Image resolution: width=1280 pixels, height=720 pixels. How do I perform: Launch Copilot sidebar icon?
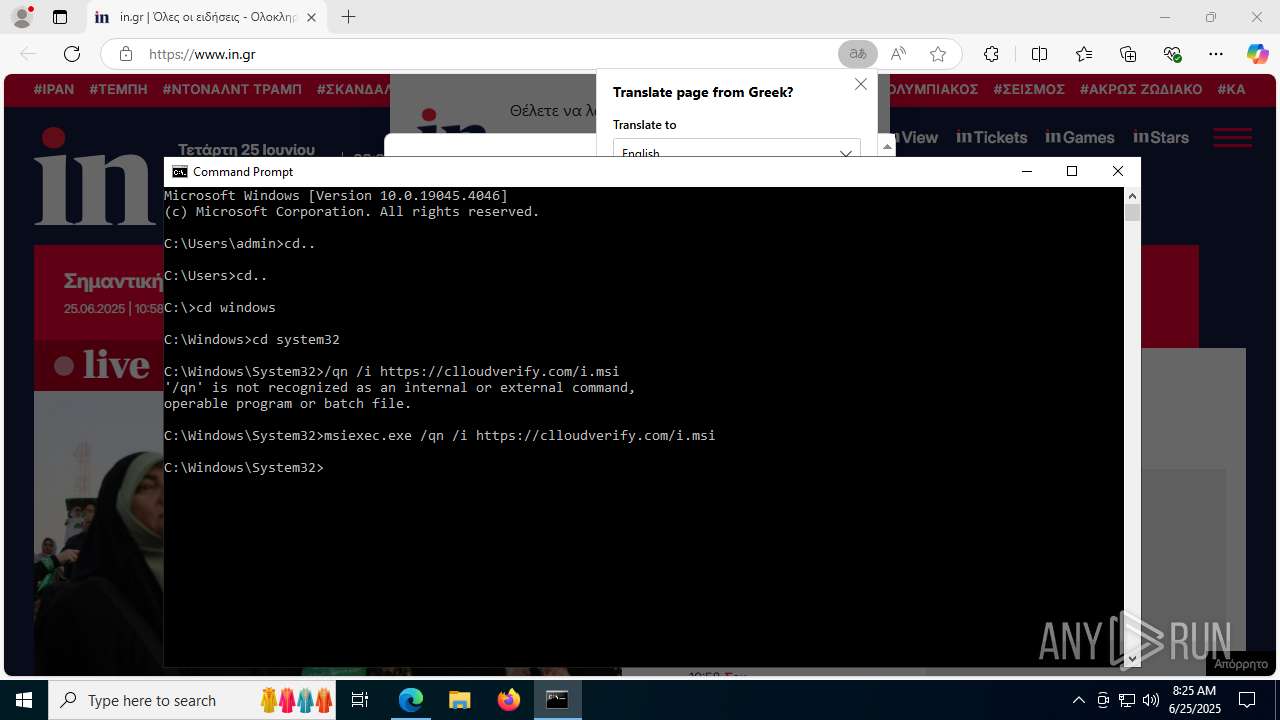pos(1257,54)
